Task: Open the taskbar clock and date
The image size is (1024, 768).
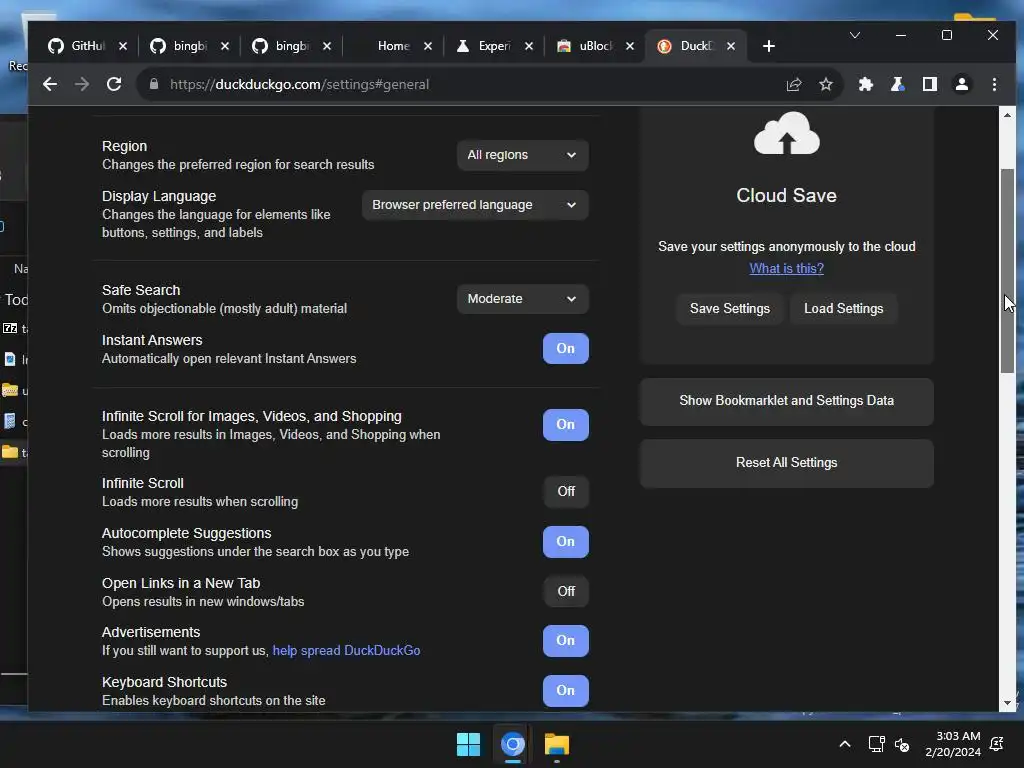Action: click(953, 744)
